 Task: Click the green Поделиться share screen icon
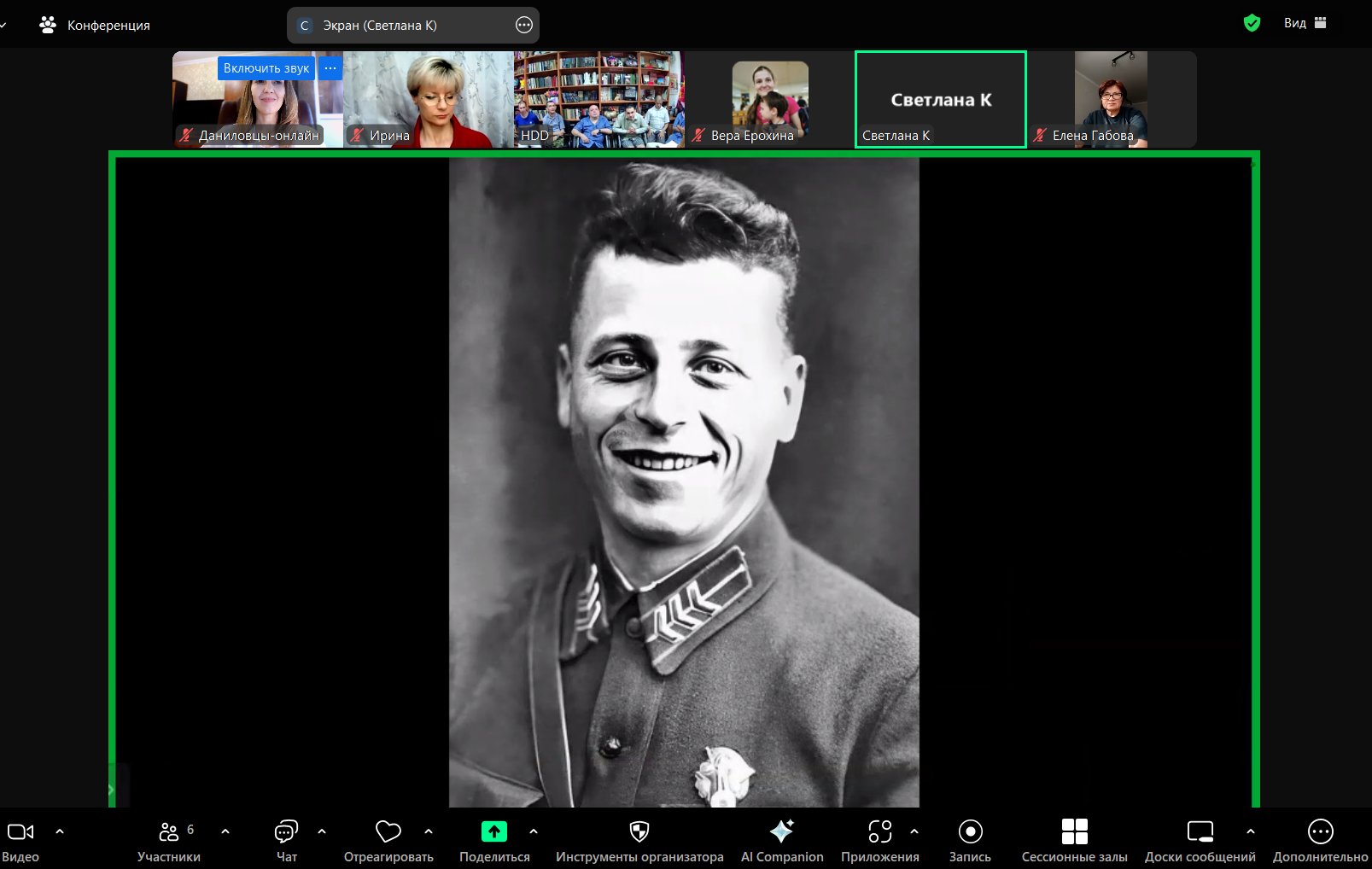click(x=494, y=832)
